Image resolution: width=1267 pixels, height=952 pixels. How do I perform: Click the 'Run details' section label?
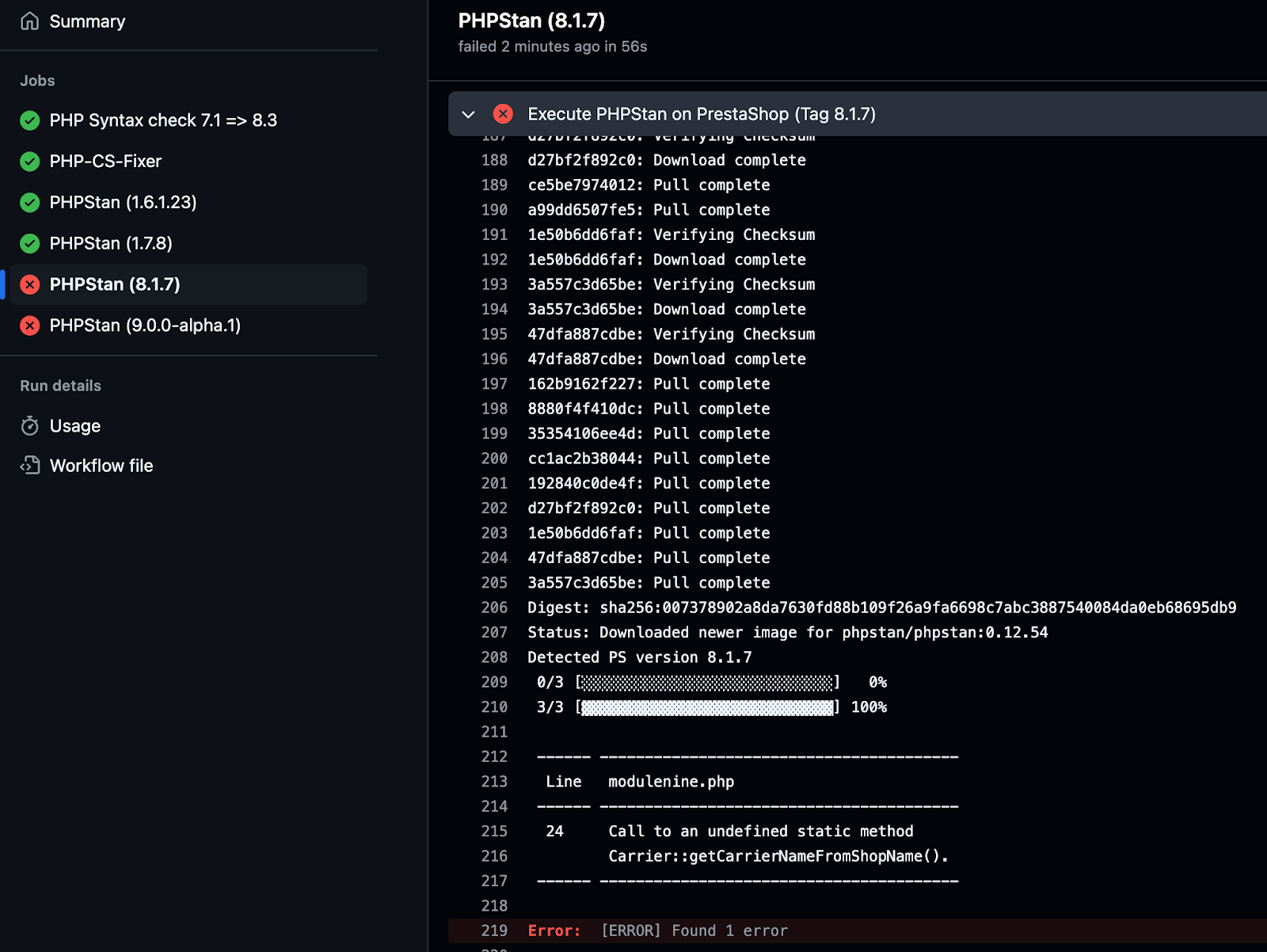click(x=61, y=386)
